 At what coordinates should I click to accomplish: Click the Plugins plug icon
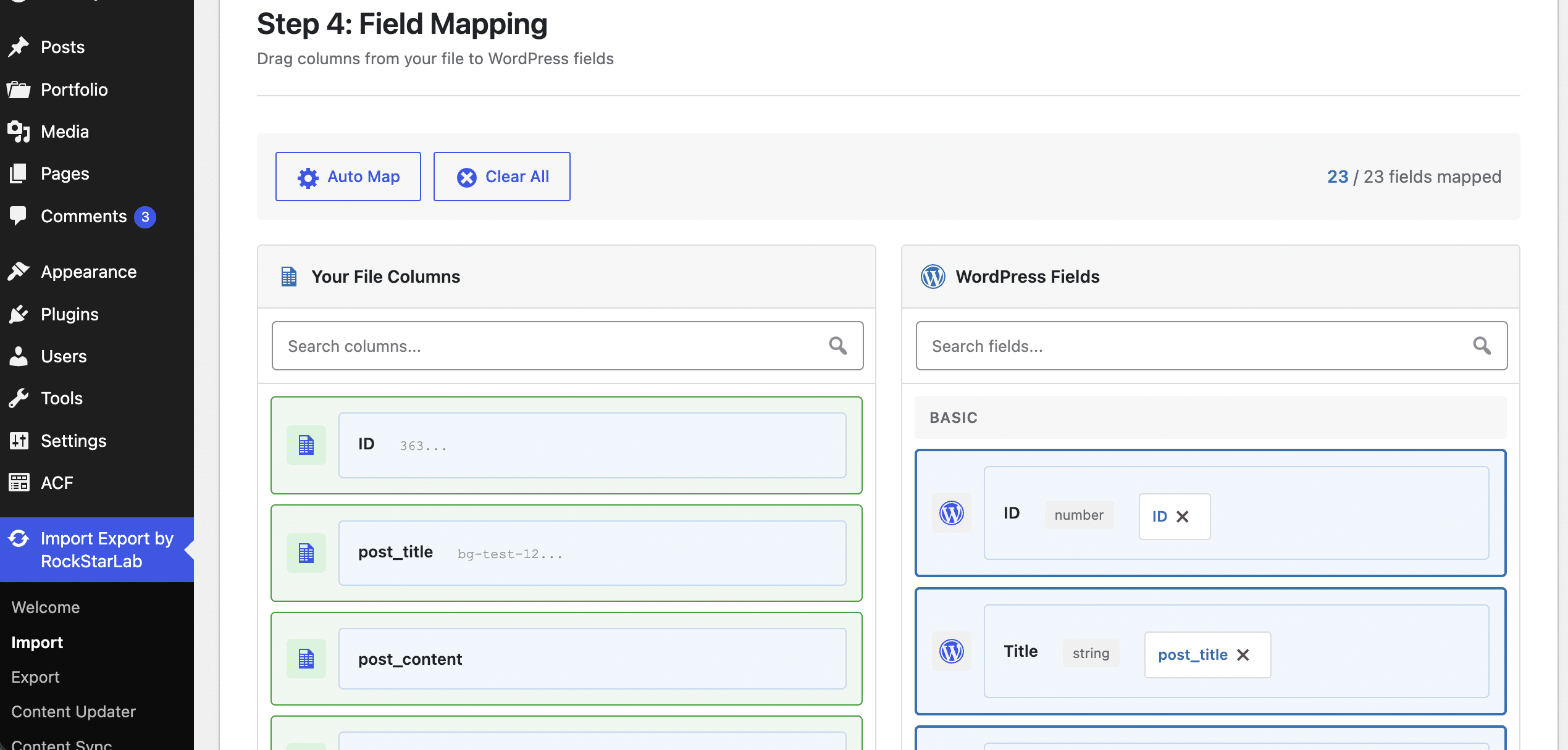tap(19, 314)
